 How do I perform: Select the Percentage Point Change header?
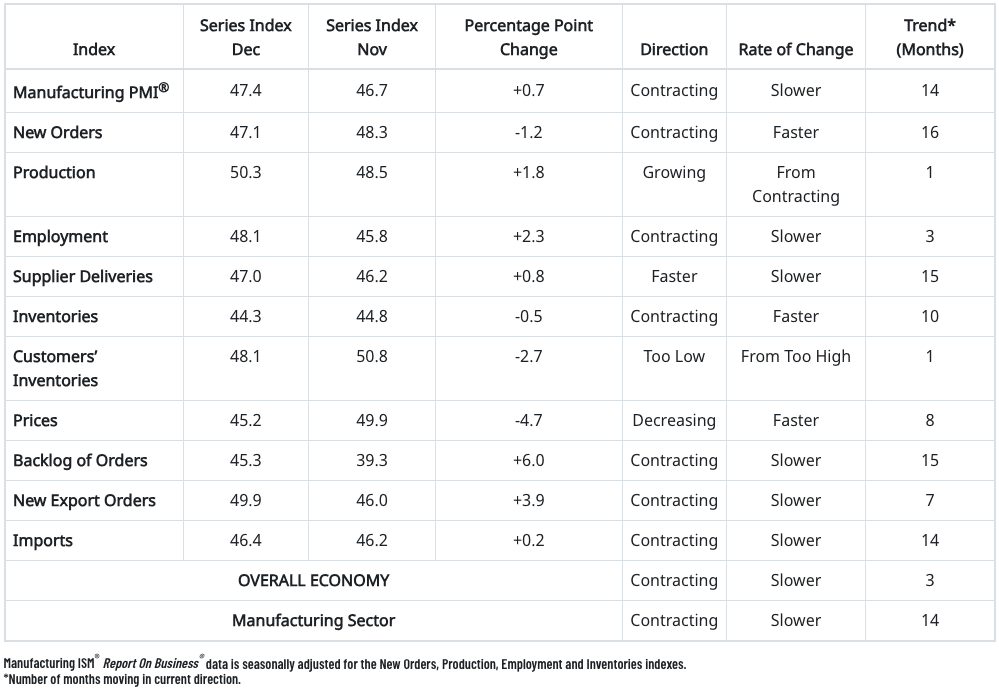click(x=528, y=37)
